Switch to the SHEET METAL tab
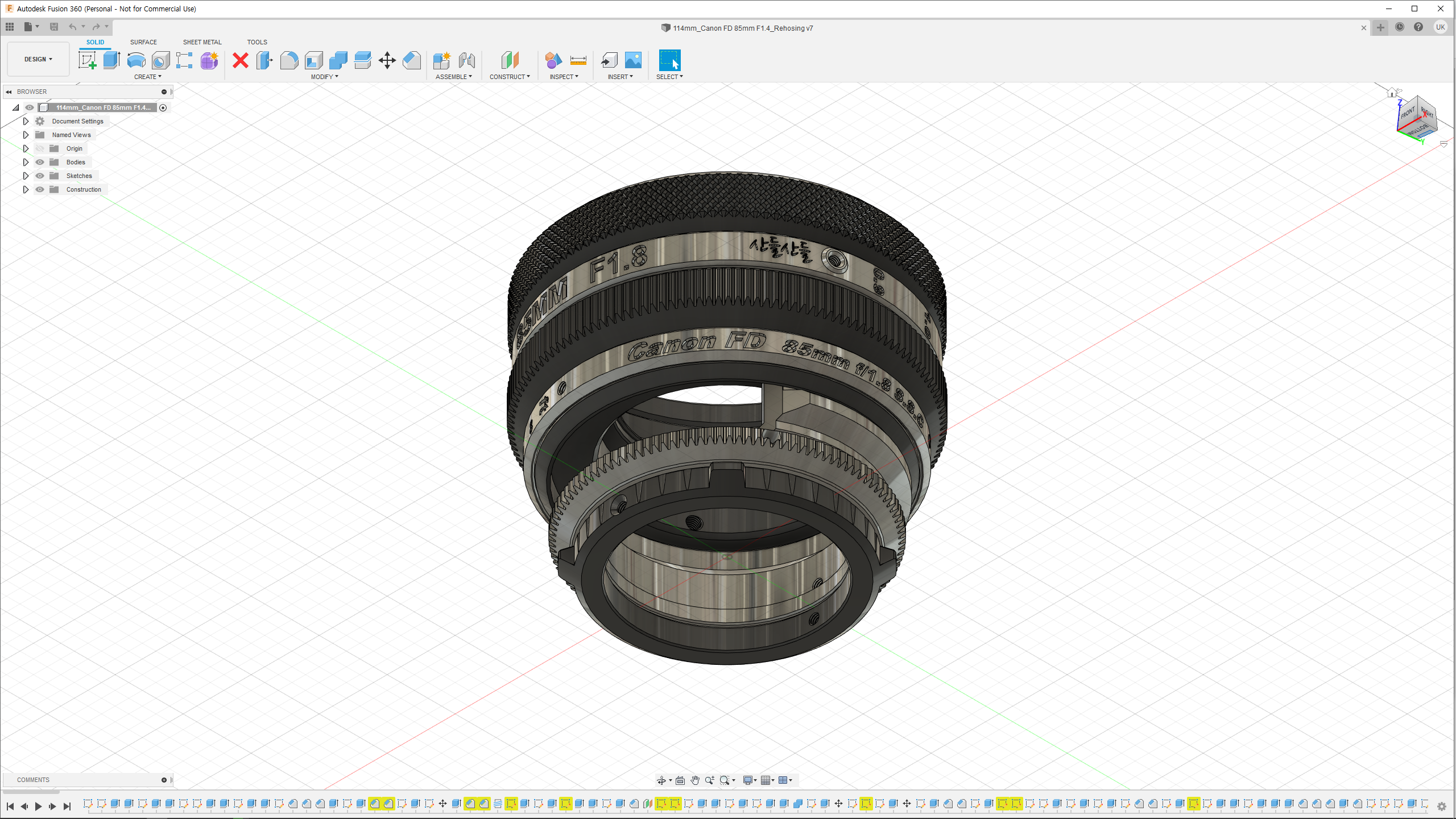Screen dimensions: 1456x819 click(202, 42)
